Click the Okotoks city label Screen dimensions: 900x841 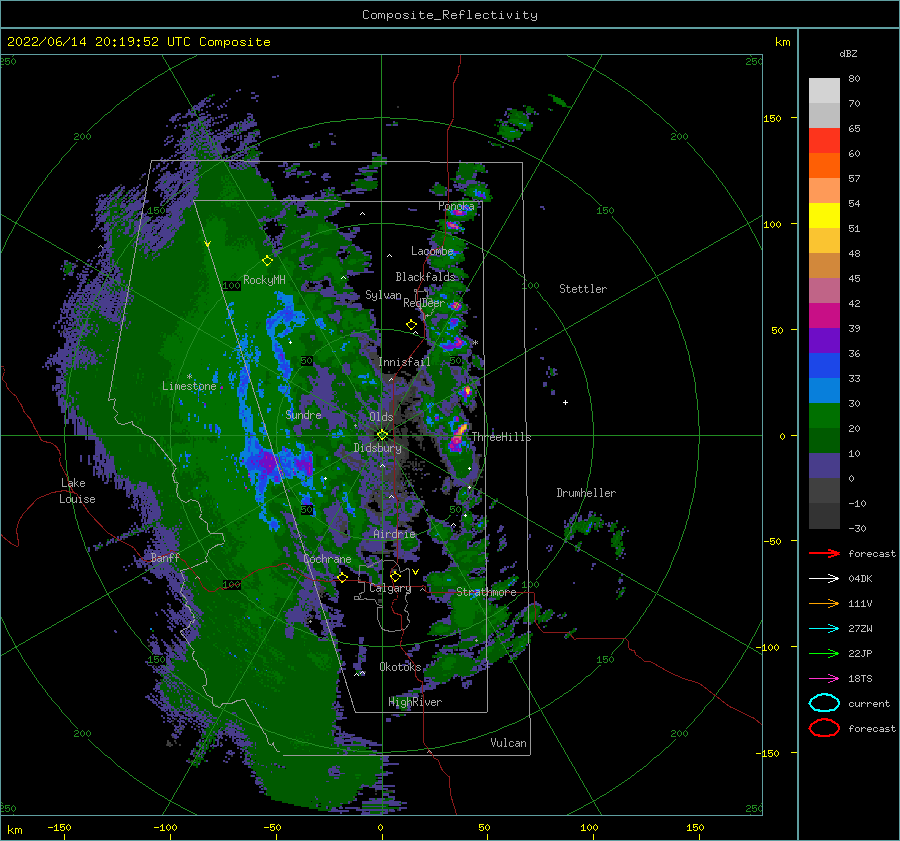tap(400, 666)
